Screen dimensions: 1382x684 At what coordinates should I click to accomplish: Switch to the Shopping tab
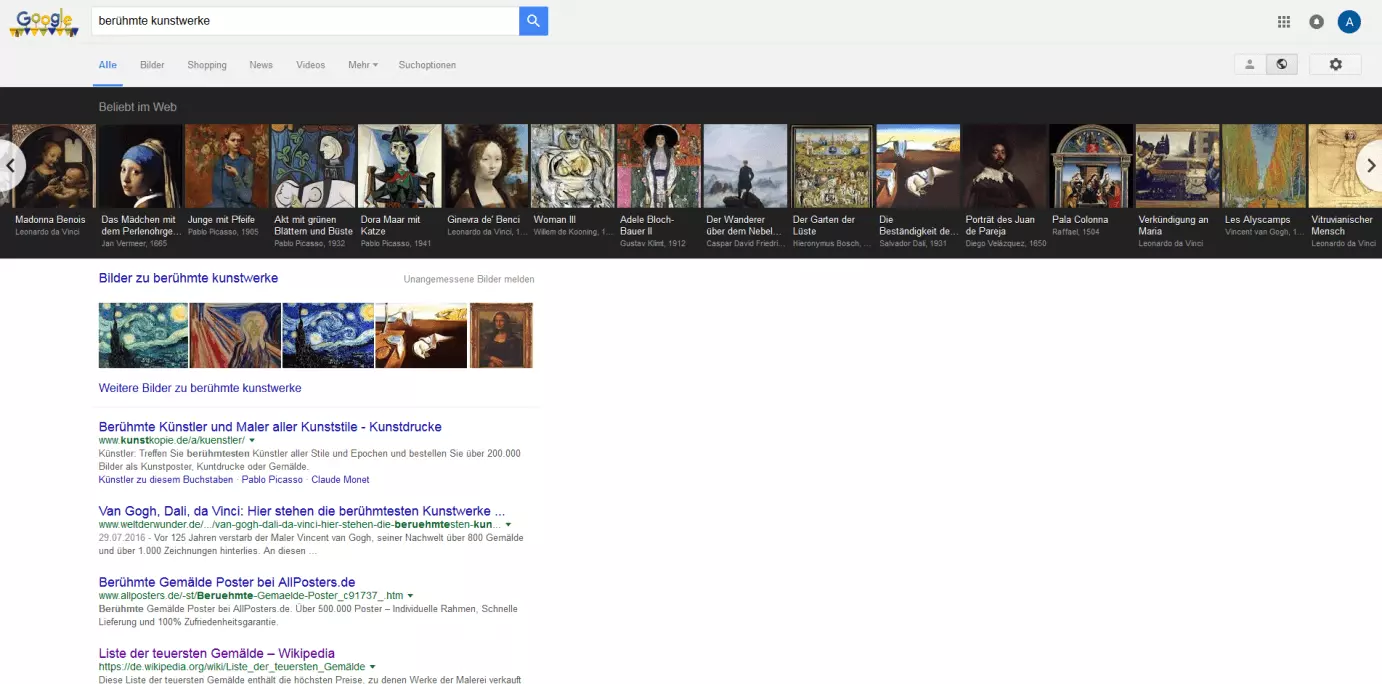point(207,65)
